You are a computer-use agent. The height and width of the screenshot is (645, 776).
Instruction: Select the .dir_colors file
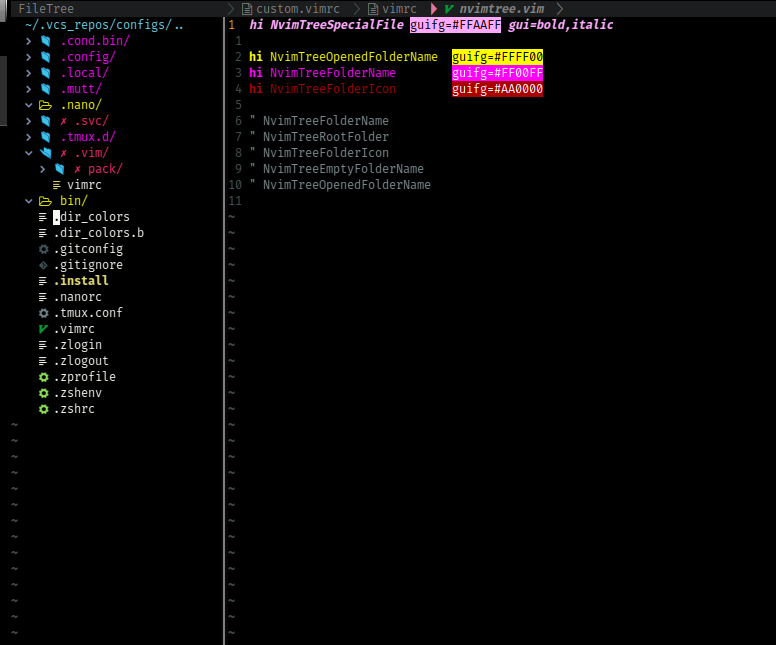pyautogui.click(x=92, y=217)
